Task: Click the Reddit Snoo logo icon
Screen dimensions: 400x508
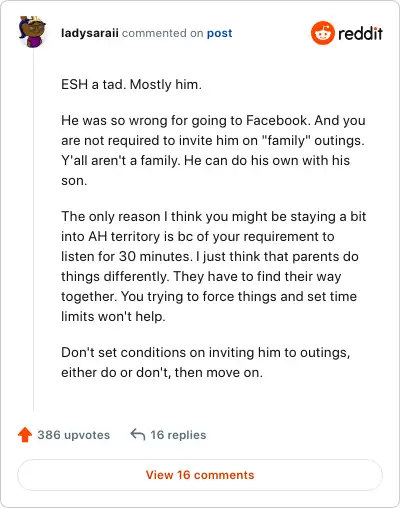Action: [322, 33]
